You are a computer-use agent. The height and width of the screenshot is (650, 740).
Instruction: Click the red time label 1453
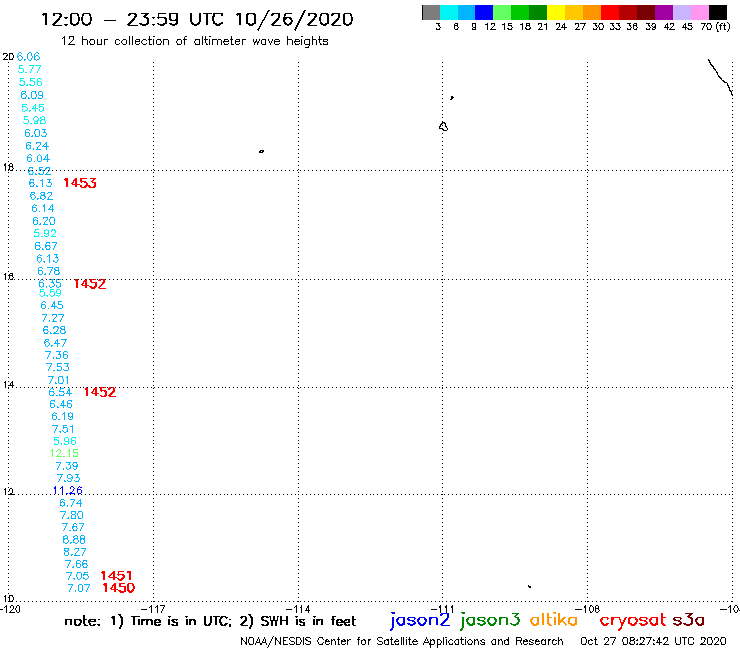80,183
